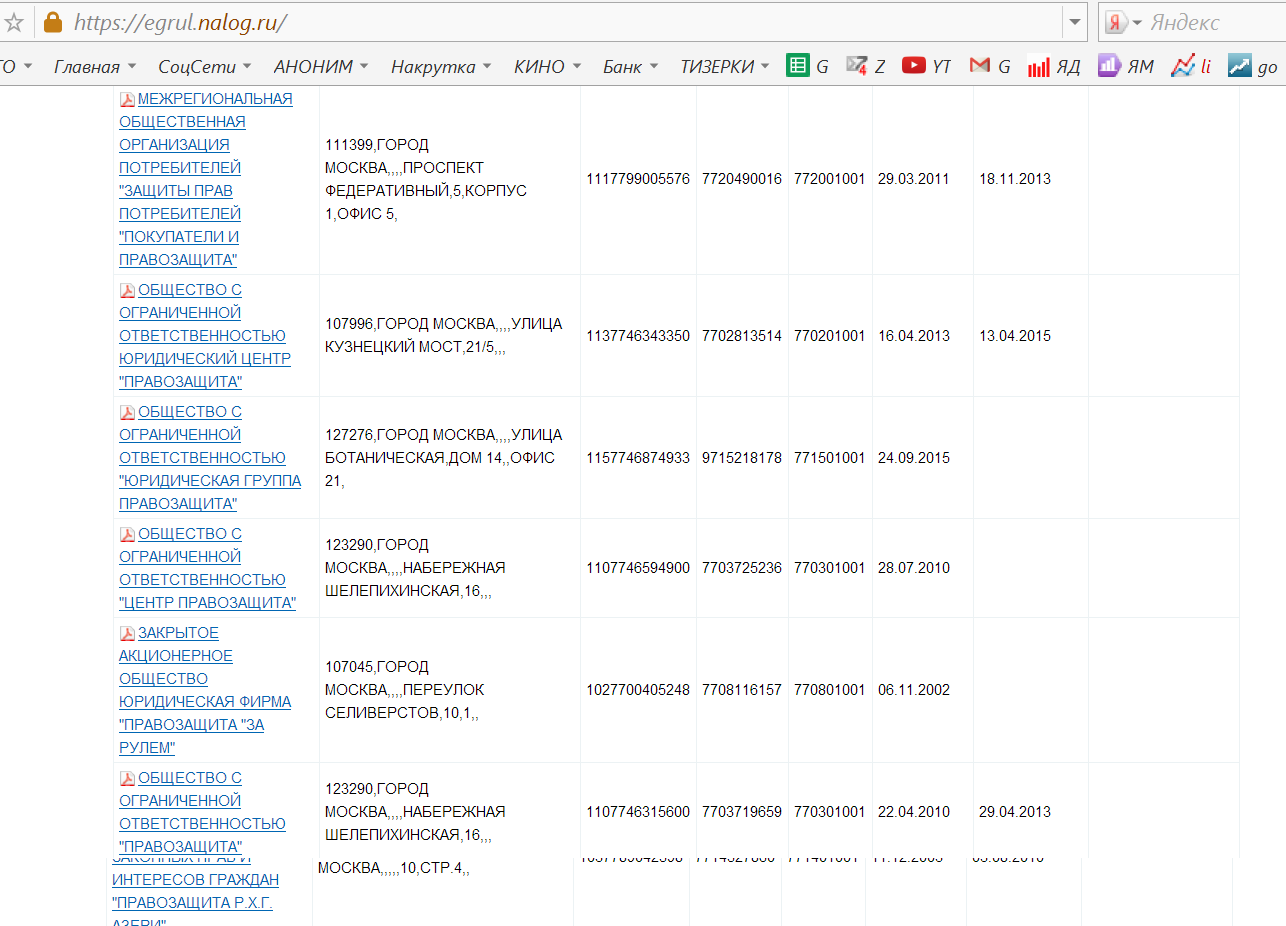Open the ЯМ purple chart bookmark
The width and height of the screenshot is (1286, 926).
pos(1125,66)
